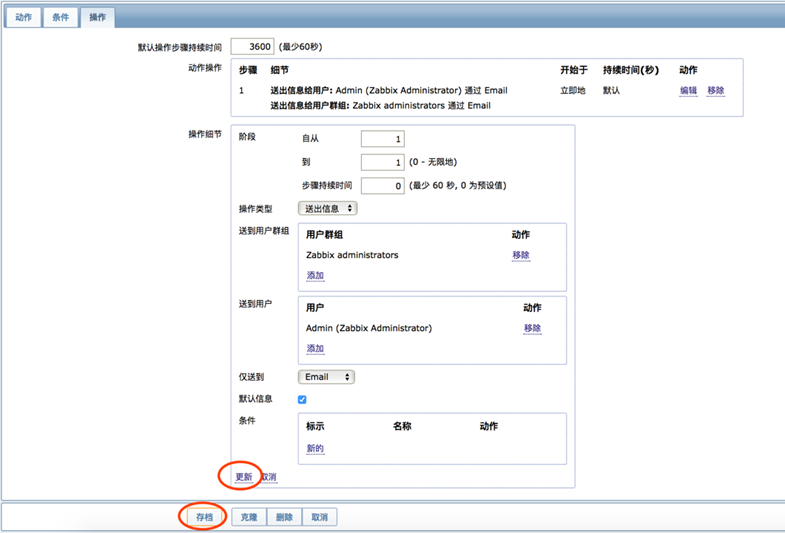This screenshot has width=785, height=533.
Task: Click the 克隆 button
Action: coord(249,517)
